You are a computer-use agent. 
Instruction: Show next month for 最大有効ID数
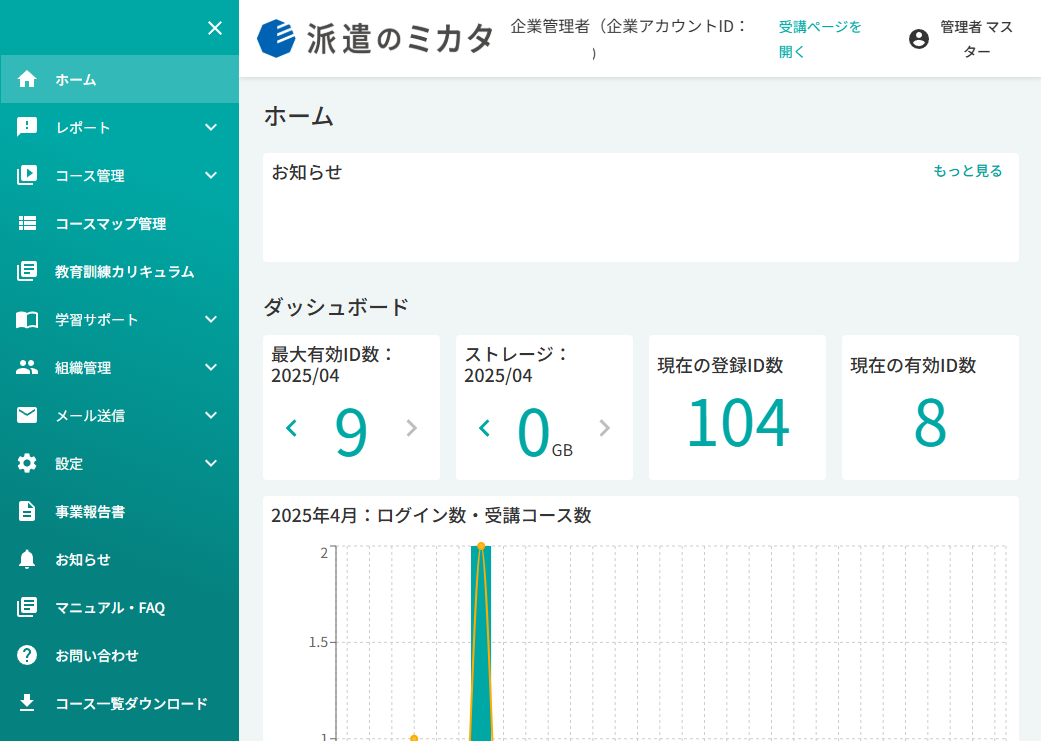(412, 428)
